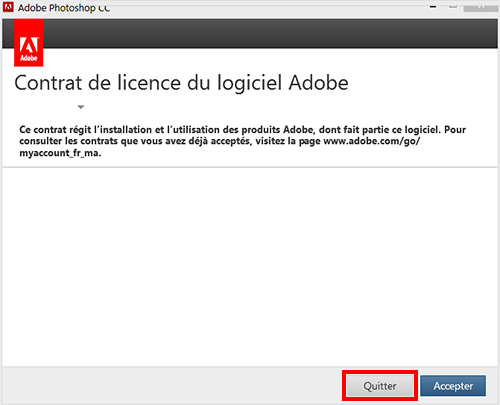500x405 pixels.
Task: Click the 'Adobe Photoshop CC' window title text
Action: (64, 8)
